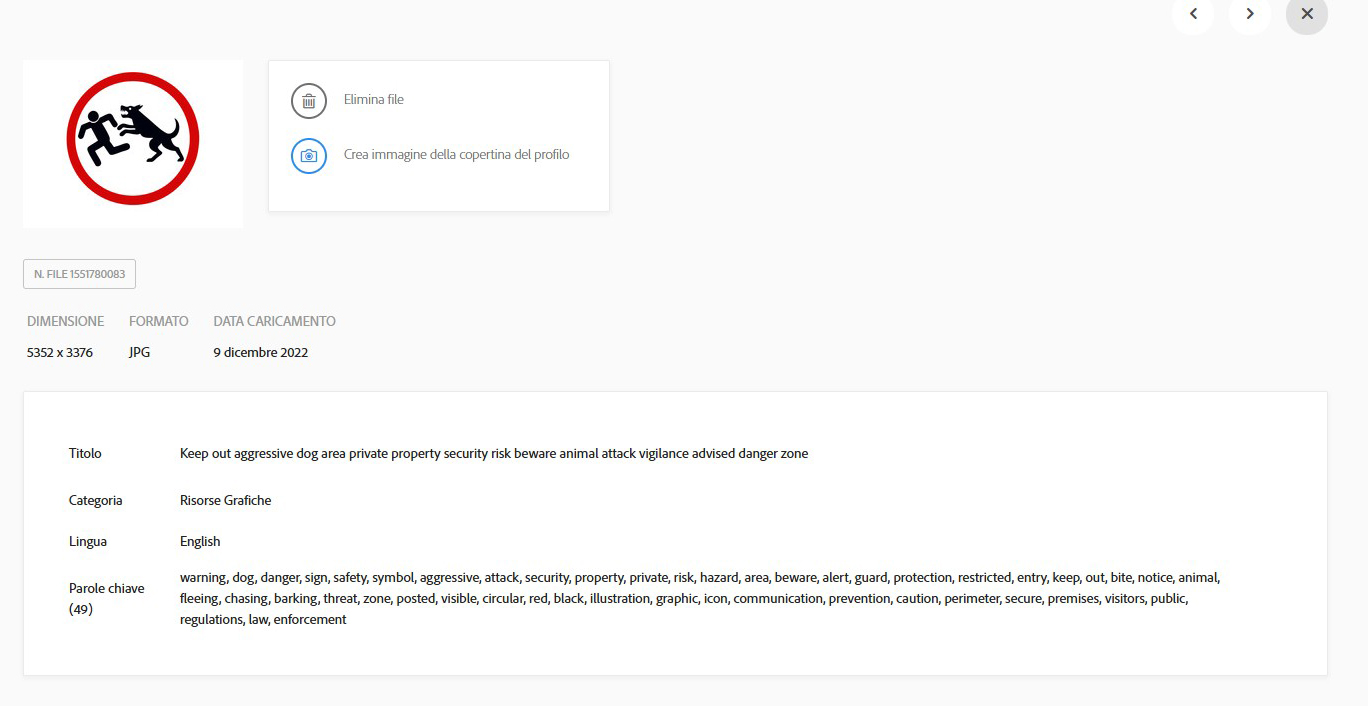The image size is (1368, 706).
Task: Click the trash can icon
Action: point(309,100)
